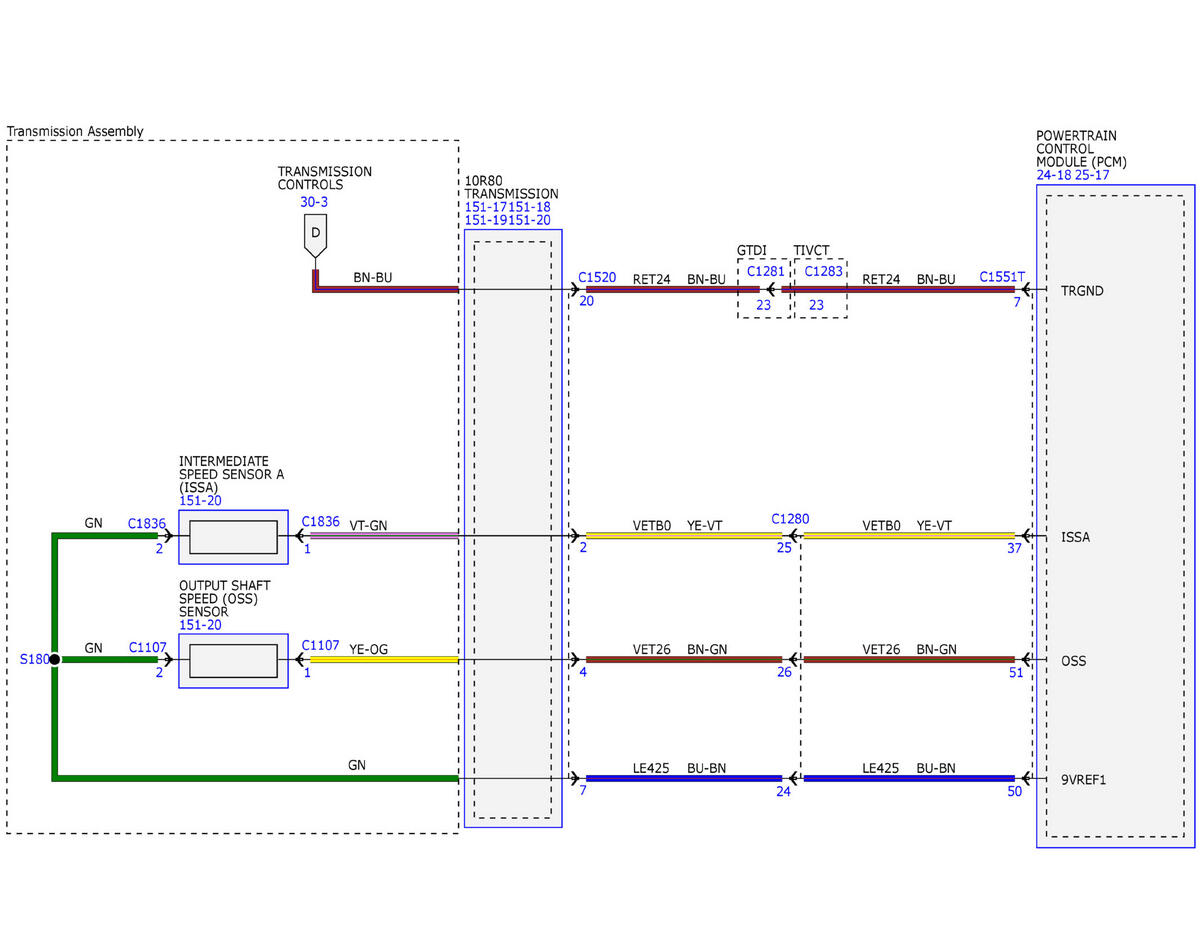The image size is (1200, 927).
Task: Click connector label C1280
Action: (790, 519)
